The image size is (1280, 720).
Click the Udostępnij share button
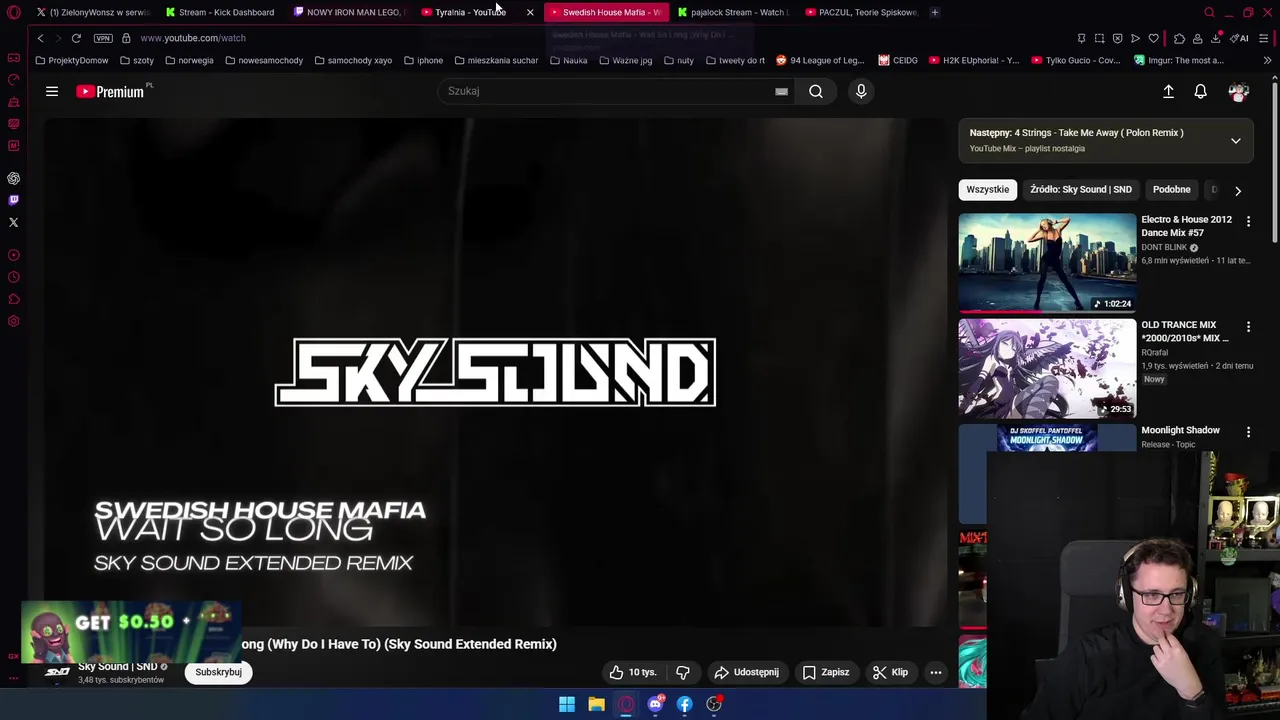coord(747,672)
